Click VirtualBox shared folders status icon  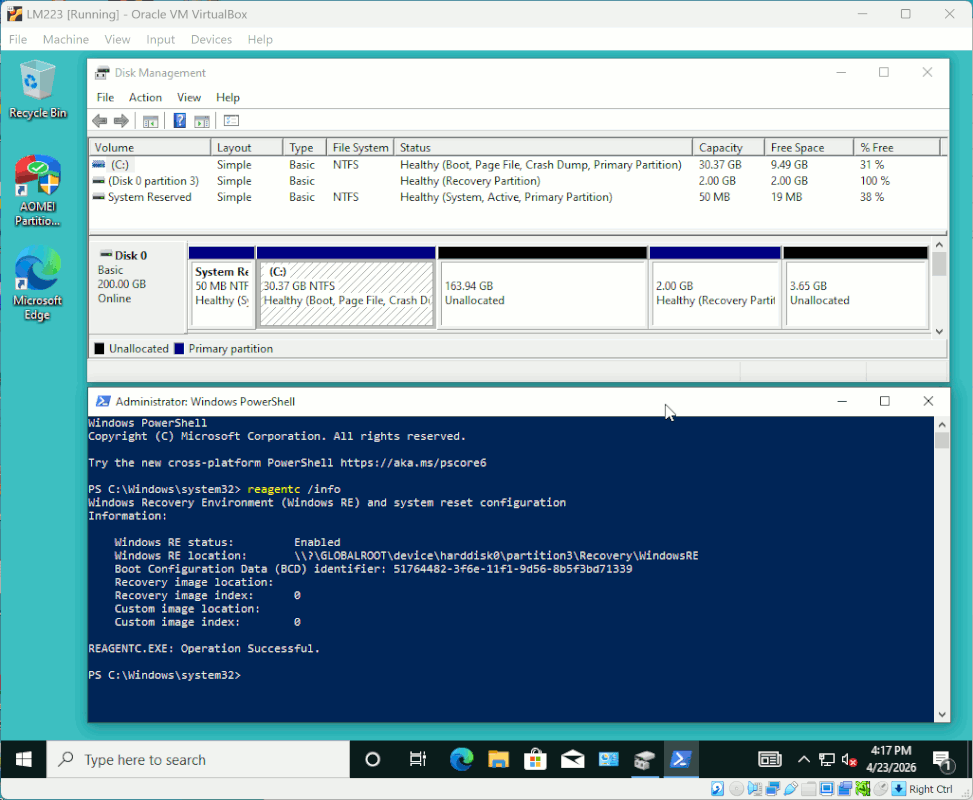[x=809, y=789]
